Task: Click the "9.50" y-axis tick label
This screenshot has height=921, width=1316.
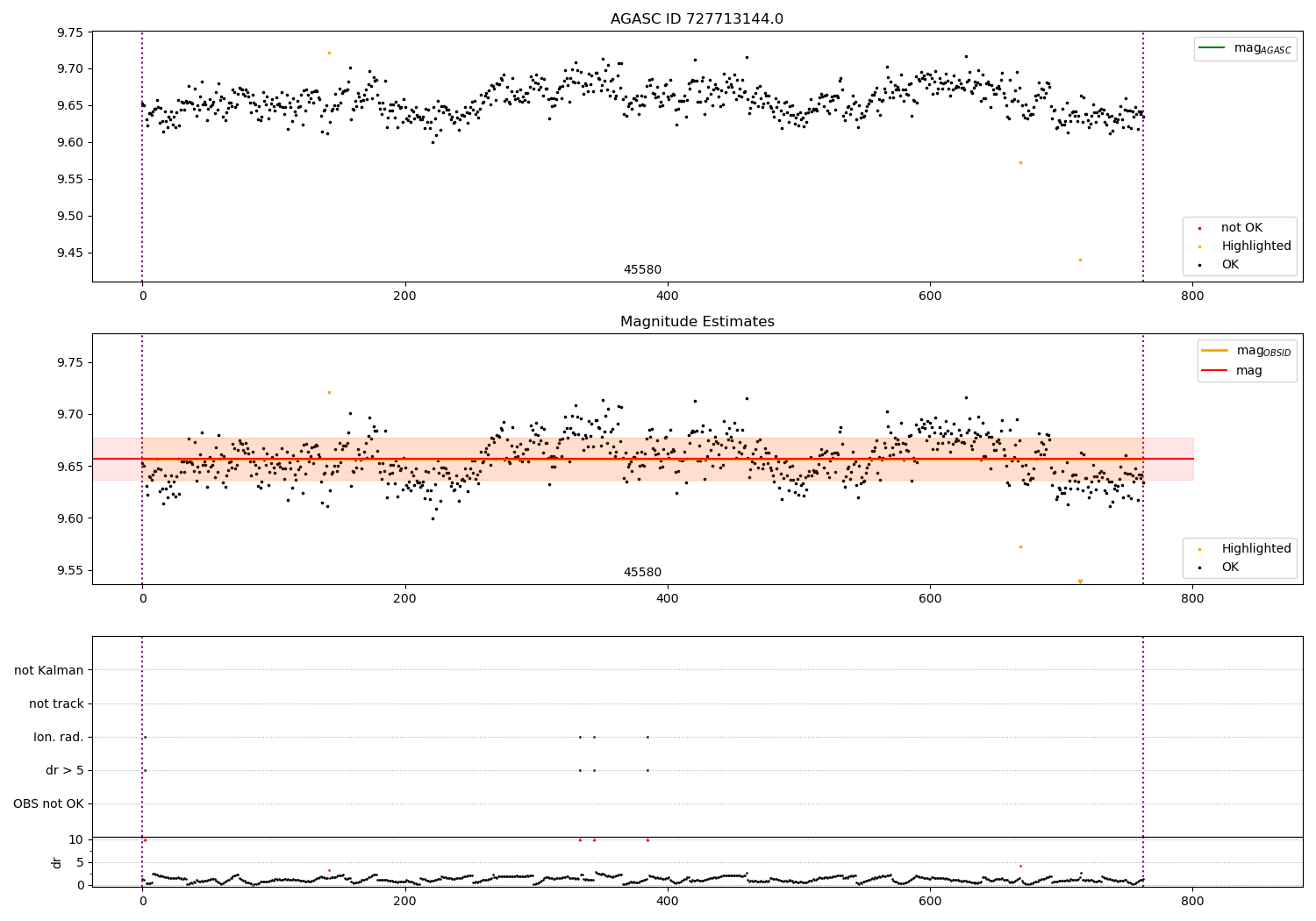Action: [x=69, y=217]
